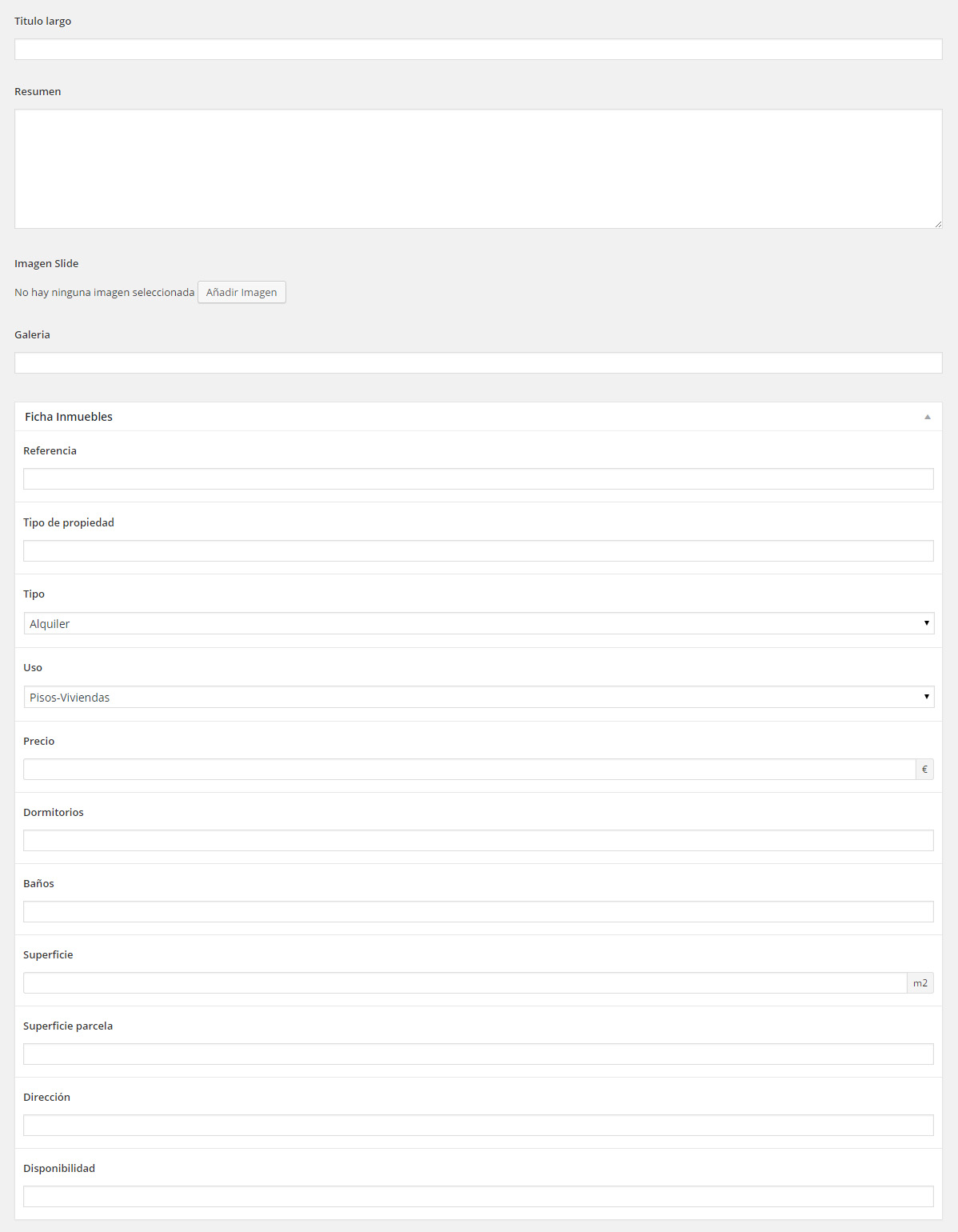
Task: Focus the Titulo largo text field
Action: click(x=478, y=50)
